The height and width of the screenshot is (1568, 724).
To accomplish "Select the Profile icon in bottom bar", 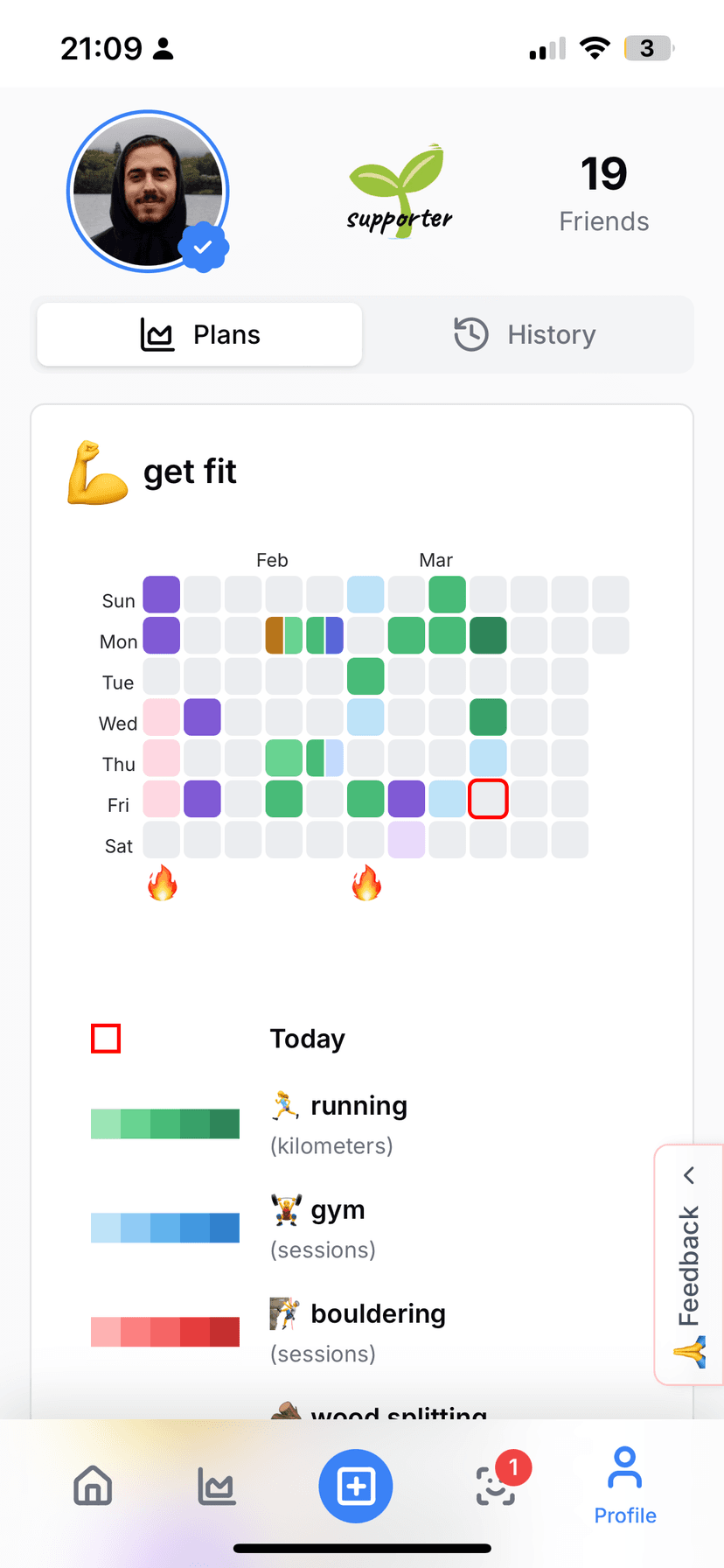I will click(x=624, y=1486).
